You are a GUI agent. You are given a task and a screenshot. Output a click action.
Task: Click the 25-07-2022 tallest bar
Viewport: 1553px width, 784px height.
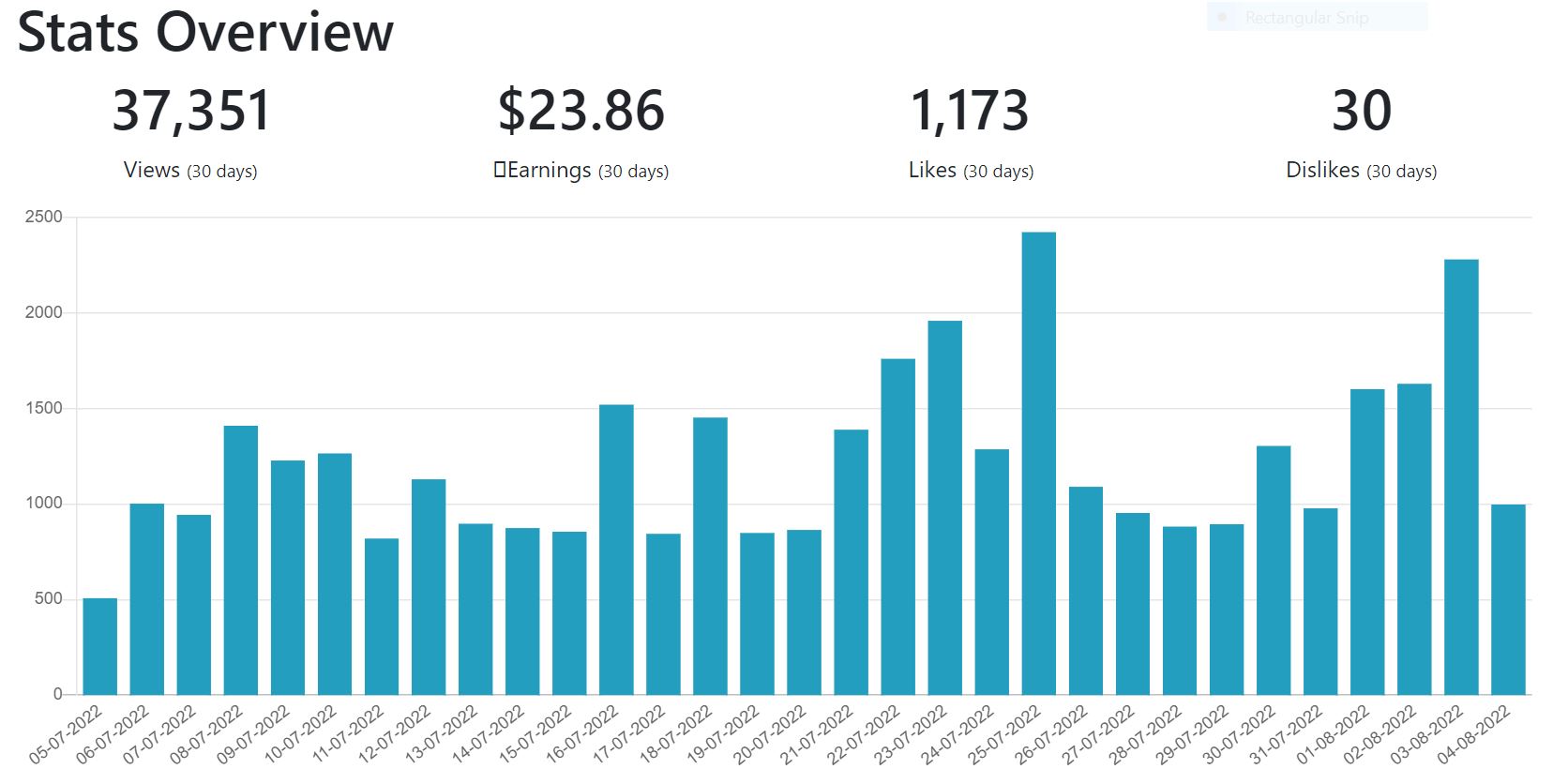[1038, 463]
